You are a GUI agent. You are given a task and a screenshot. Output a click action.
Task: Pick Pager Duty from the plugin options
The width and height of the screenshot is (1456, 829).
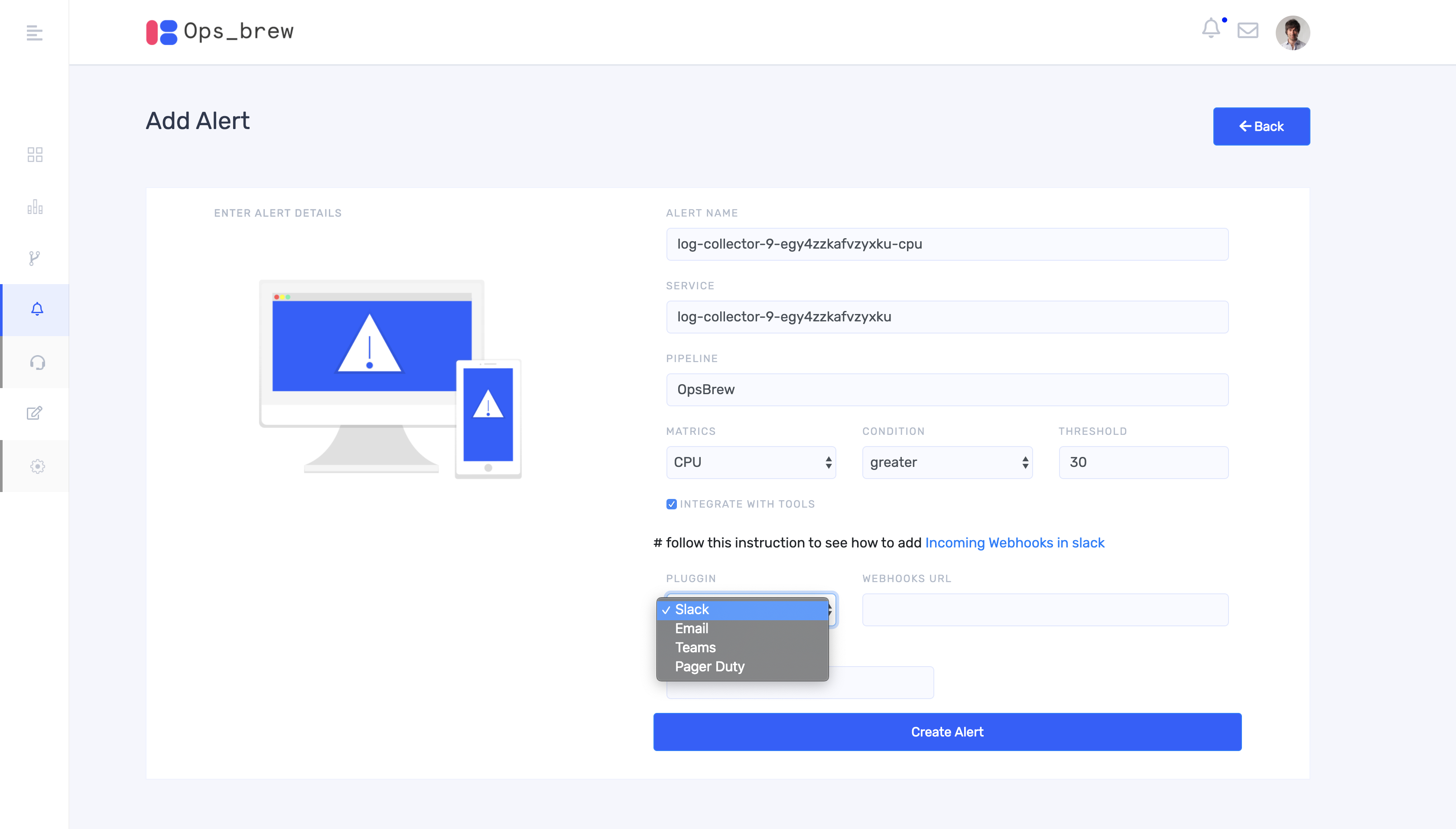point(709,667)
